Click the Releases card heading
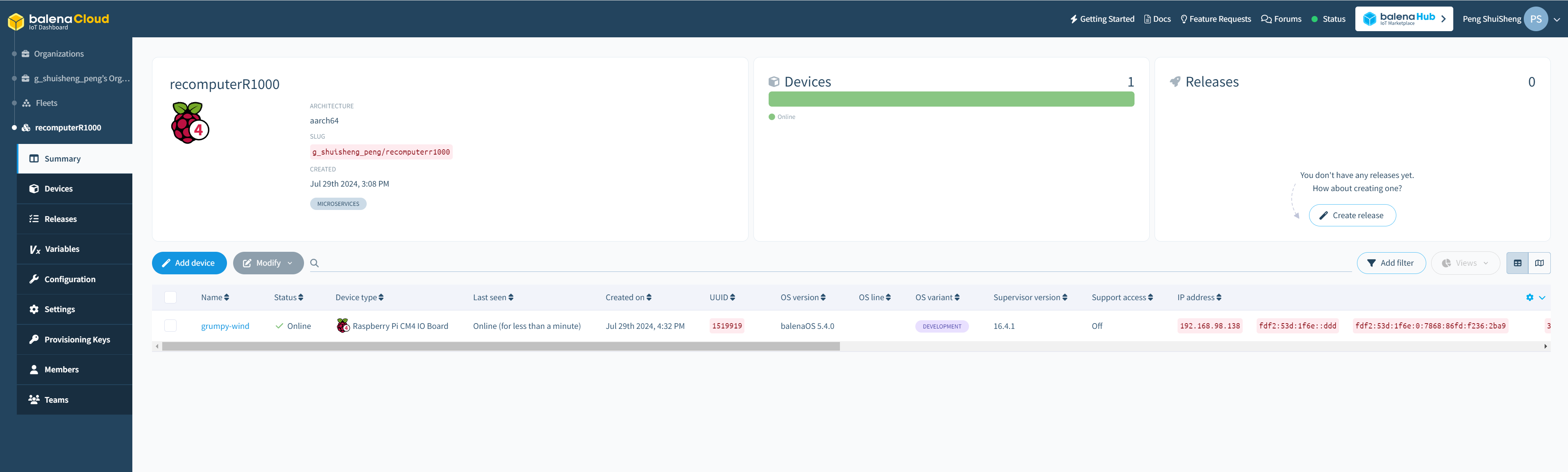This screenshot has height=472, width=1568. coord(1211,82)
